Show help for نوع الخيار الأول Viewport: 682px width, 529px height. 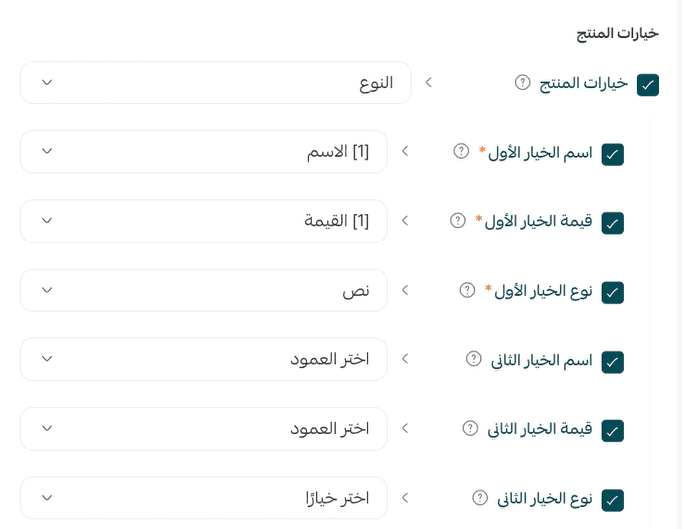tap(467, 290)
